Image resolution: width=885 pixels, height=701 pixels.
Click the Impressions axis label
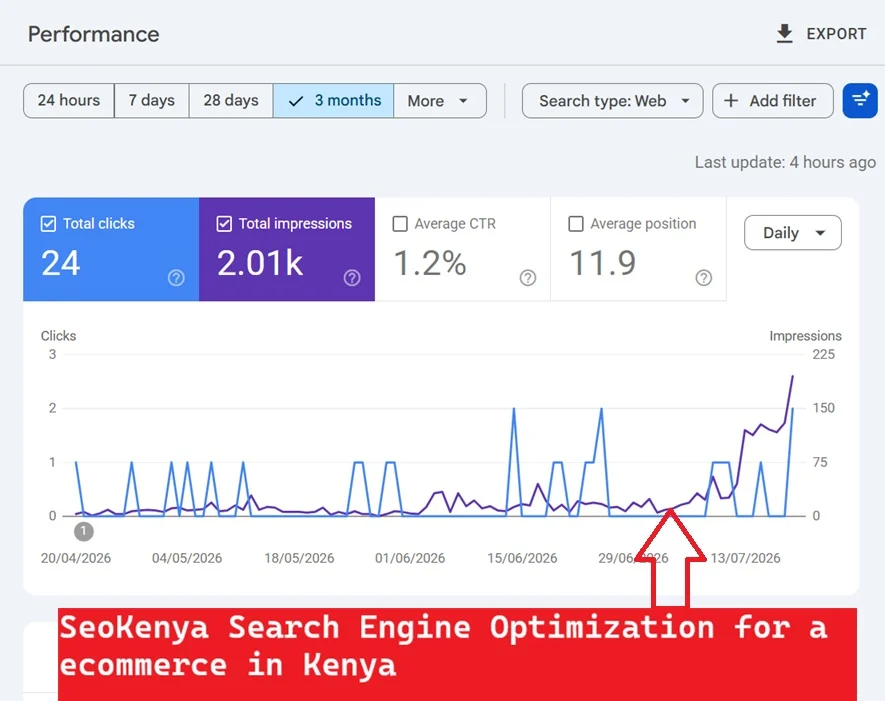point(805,336)
